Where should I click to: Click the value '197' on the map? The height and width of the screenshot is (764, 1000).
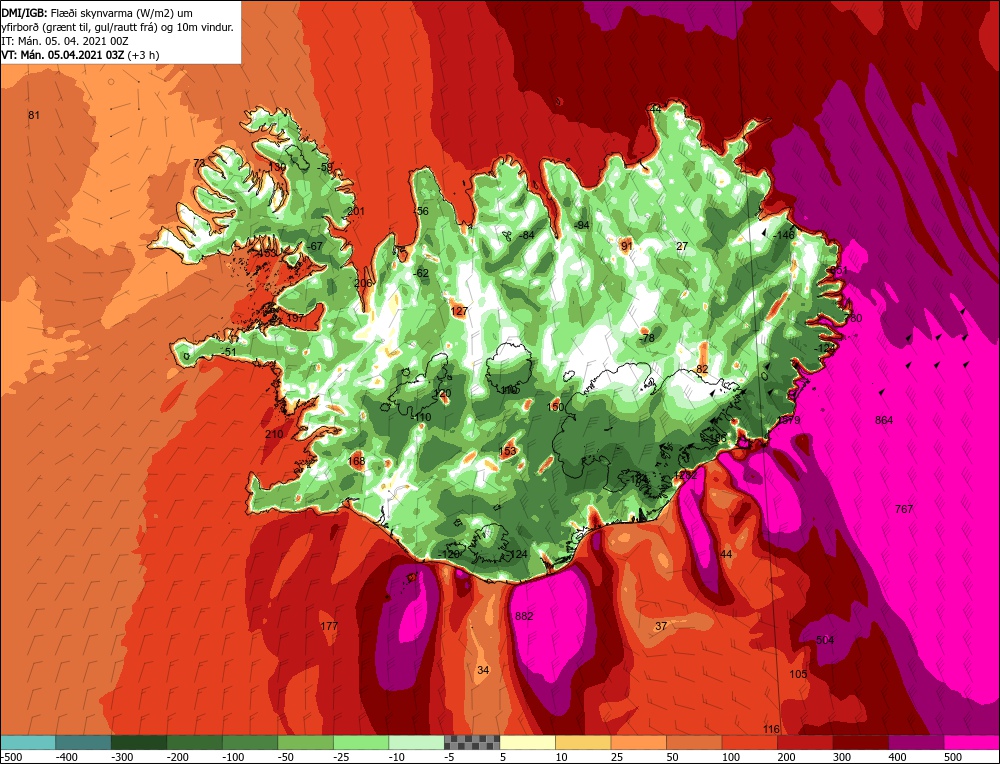tap(295, 318)
